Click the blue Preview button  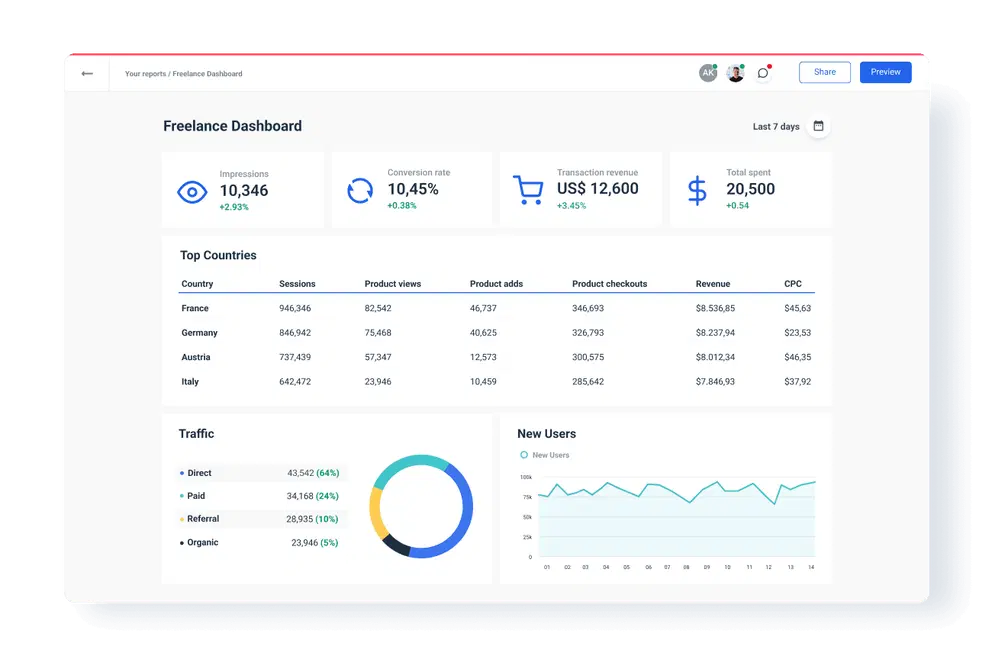point(885,72)
